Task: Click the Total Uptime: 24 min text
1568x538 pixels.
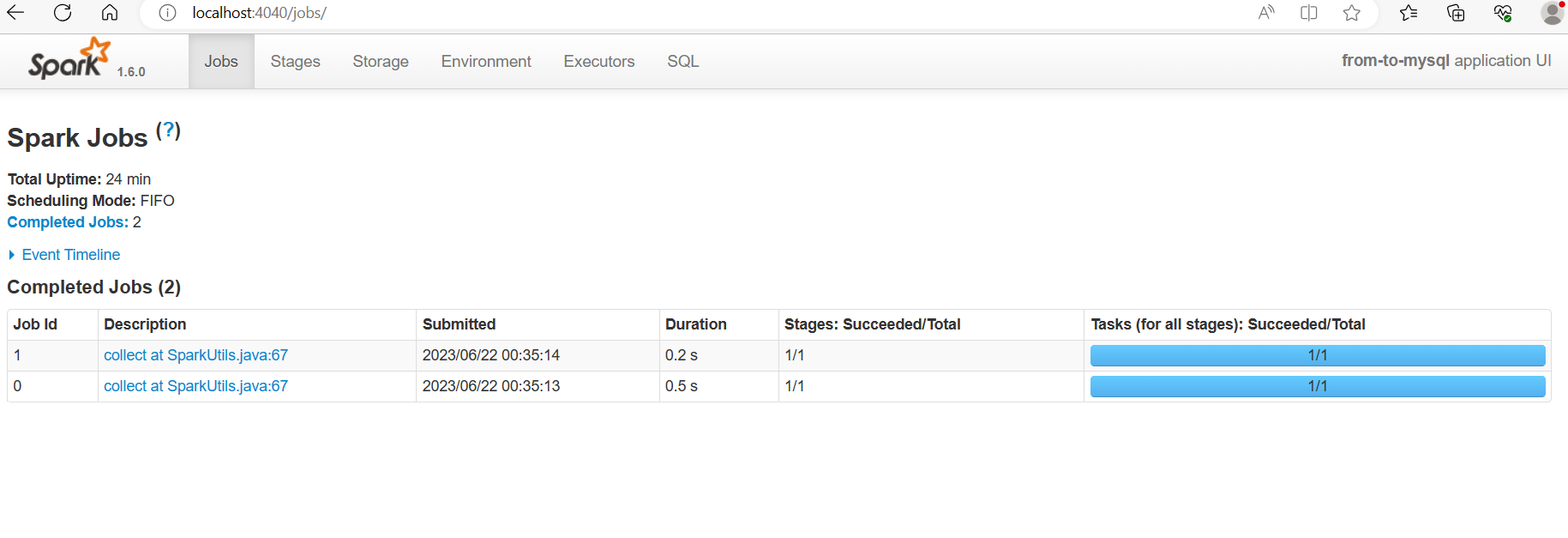Action: coord(79,179)
